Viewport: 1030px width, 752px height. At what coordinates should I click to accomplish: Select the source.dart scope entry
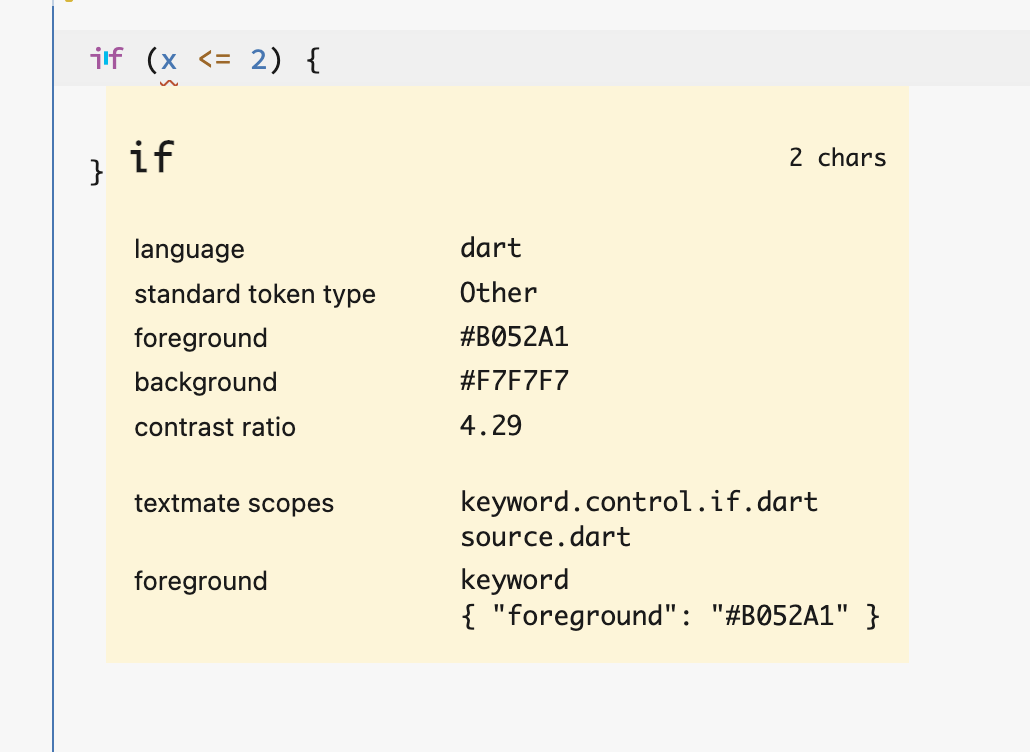(544, 537)
